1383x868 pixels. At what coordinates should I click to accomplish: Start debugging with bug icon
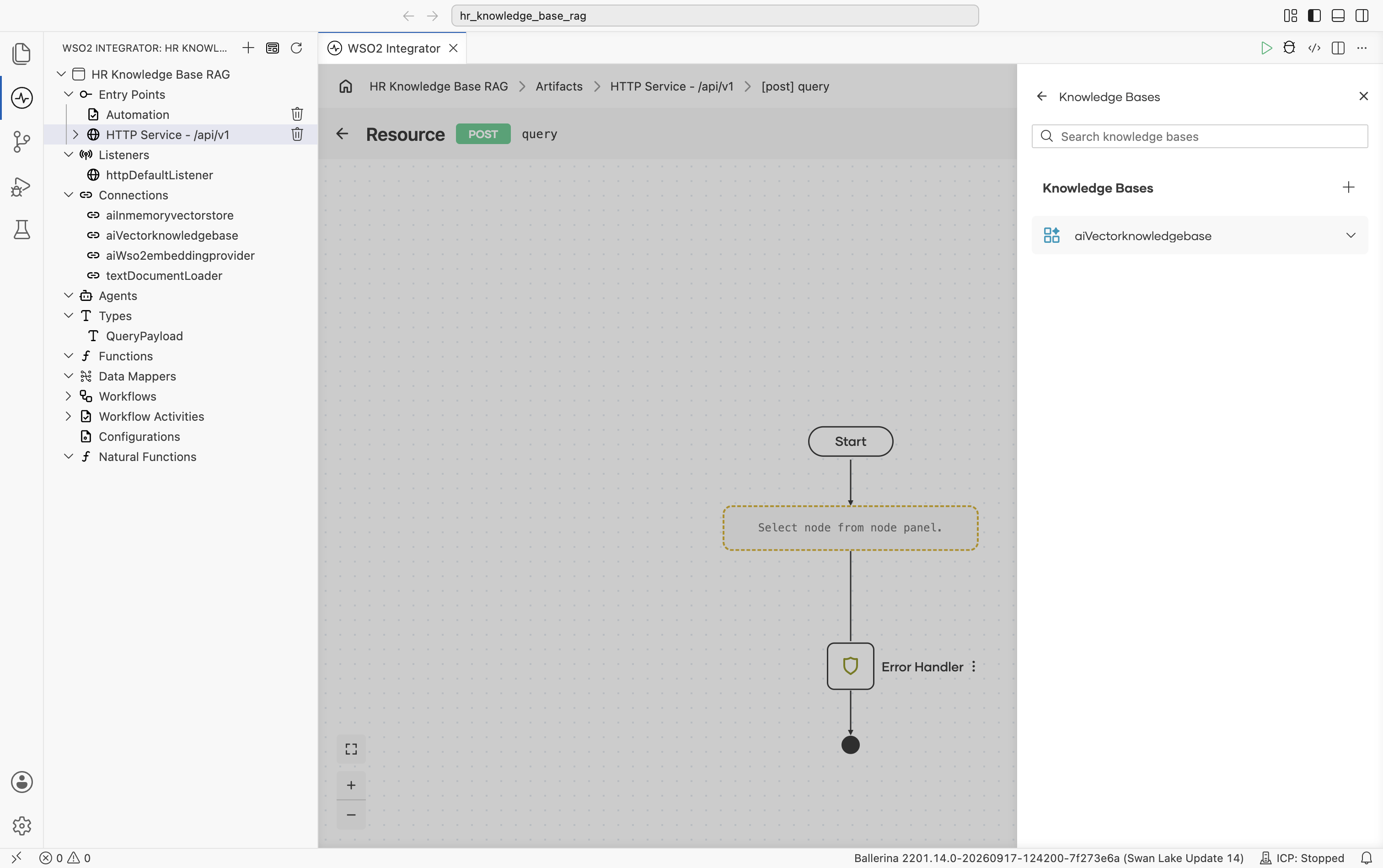1289,48
